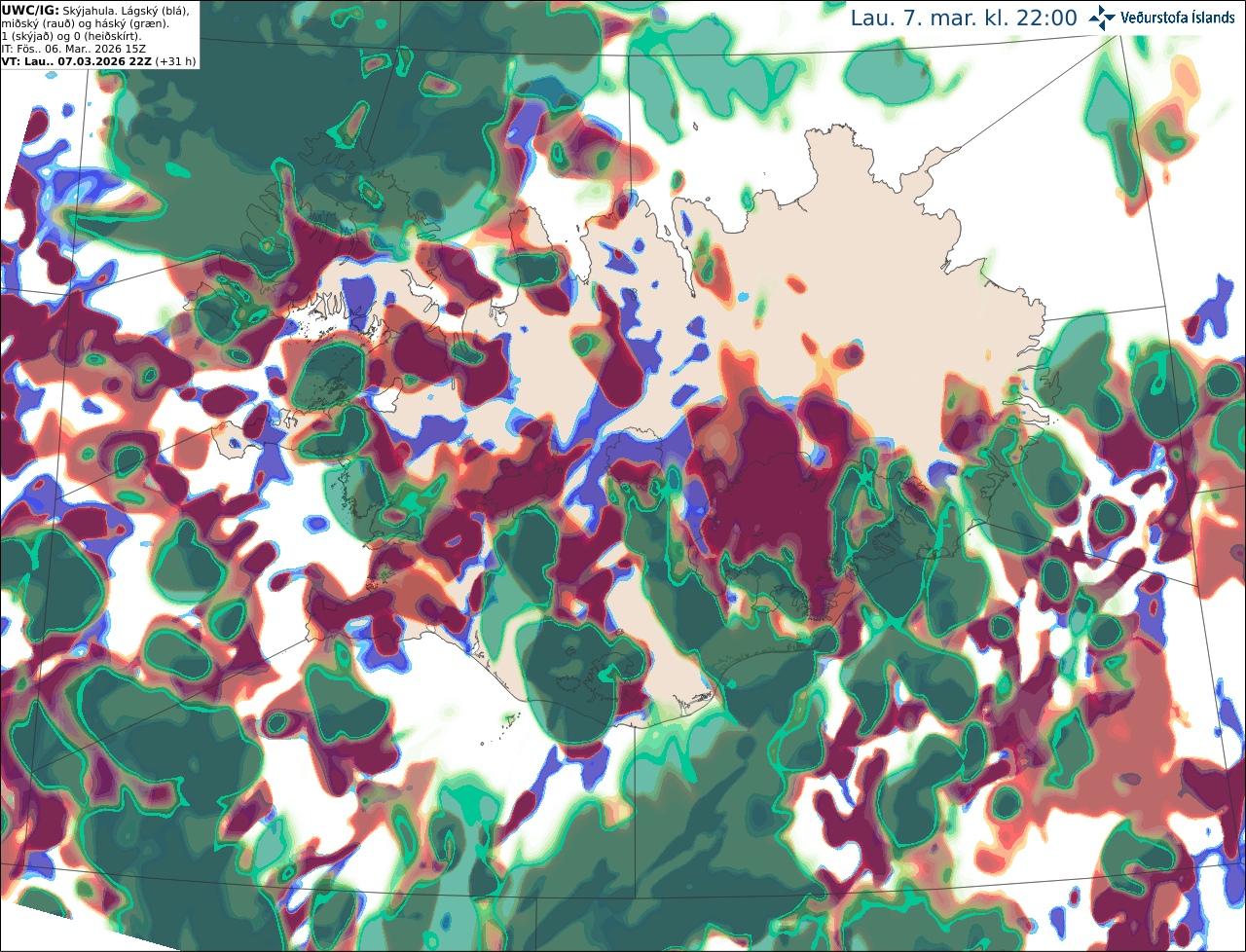Click the "Veðurstofa Íslands" logo text
This screenshot has height=952, width=1246.
[1176, 18]
